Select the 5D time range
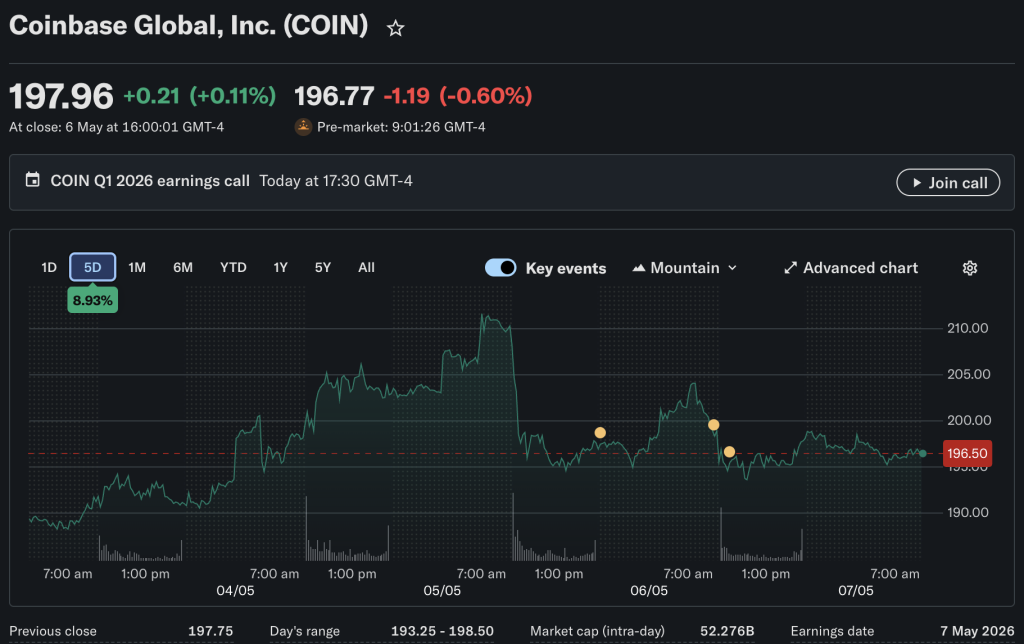The width and height of the screenshot is (1024, 644). click(x=93, y=267)
